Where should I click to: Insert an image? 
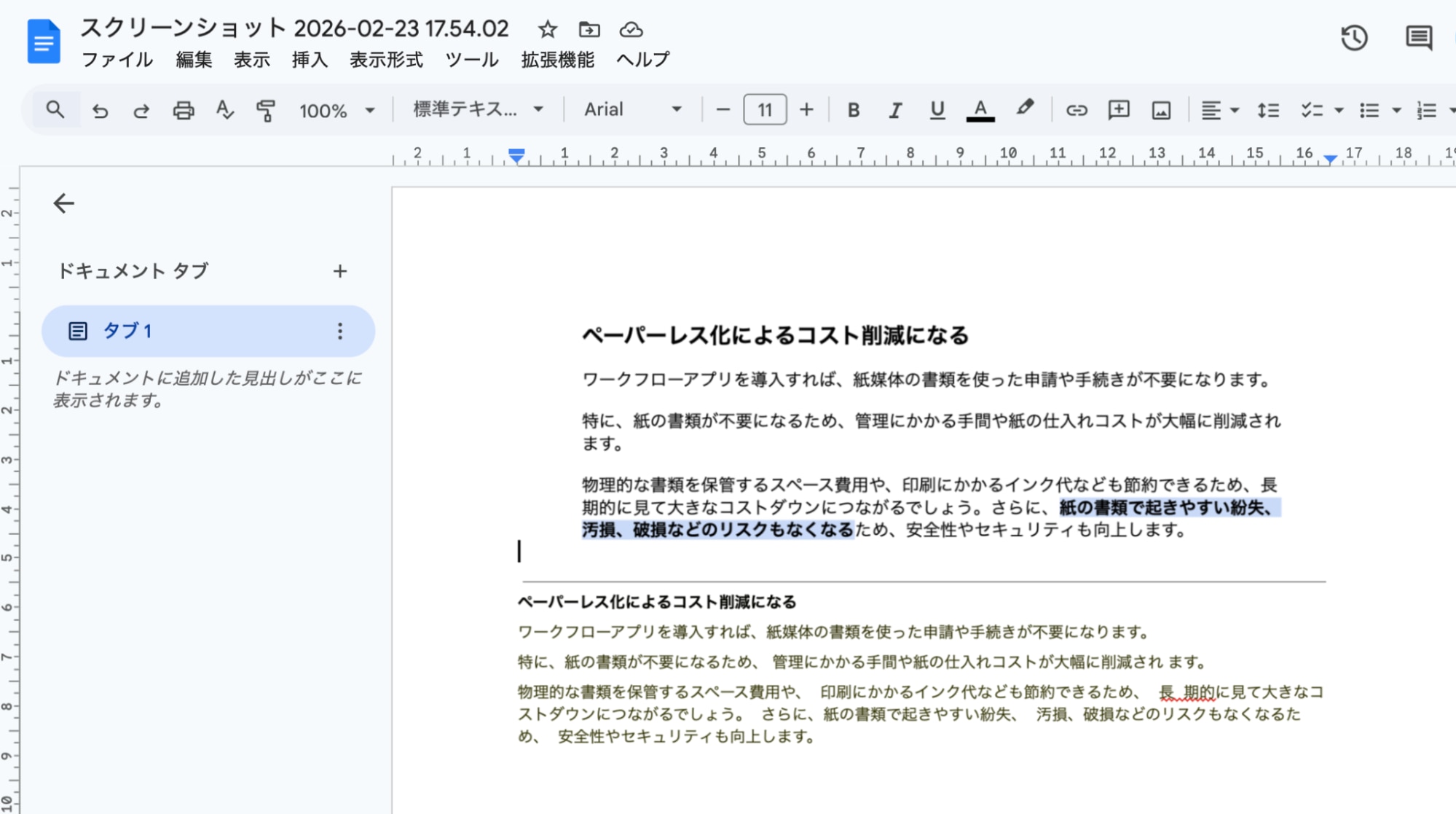1160,110
